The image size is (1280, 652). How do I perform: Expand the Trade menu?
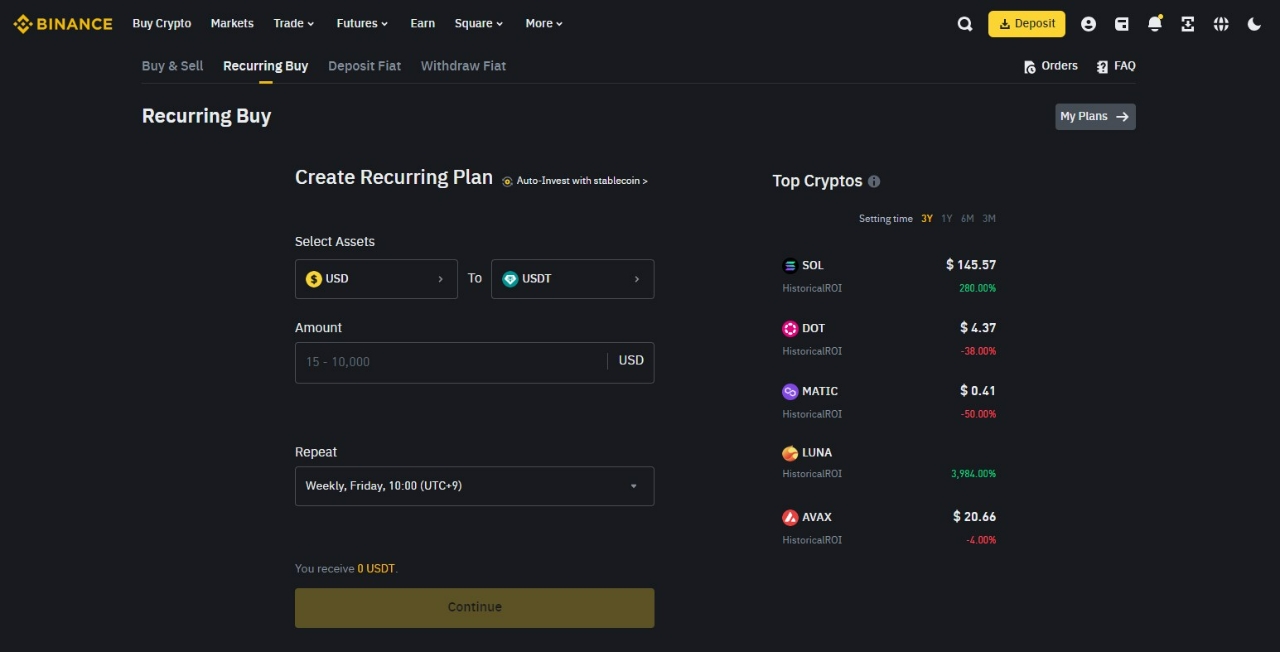(x=294, y=23)
